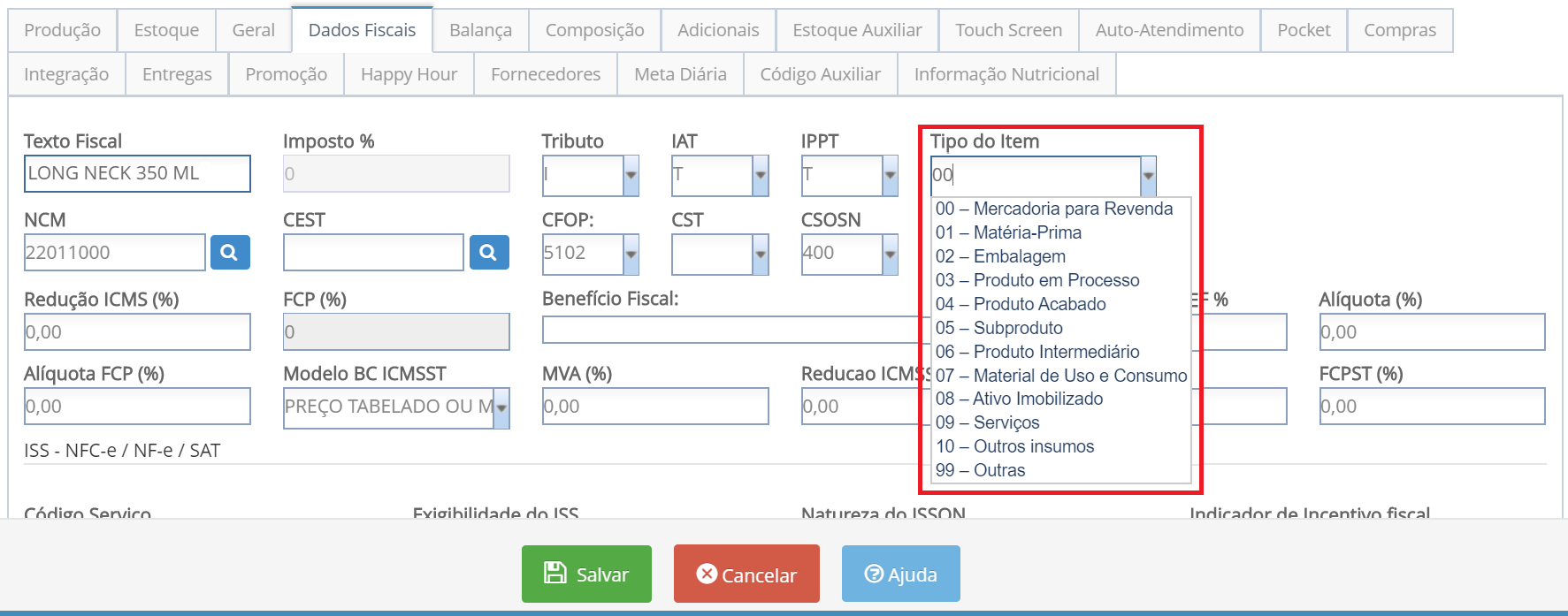Switch to Estoque Auxiliar tab
The height and width of the screenshot is (616, 1568).
point(857,30)
